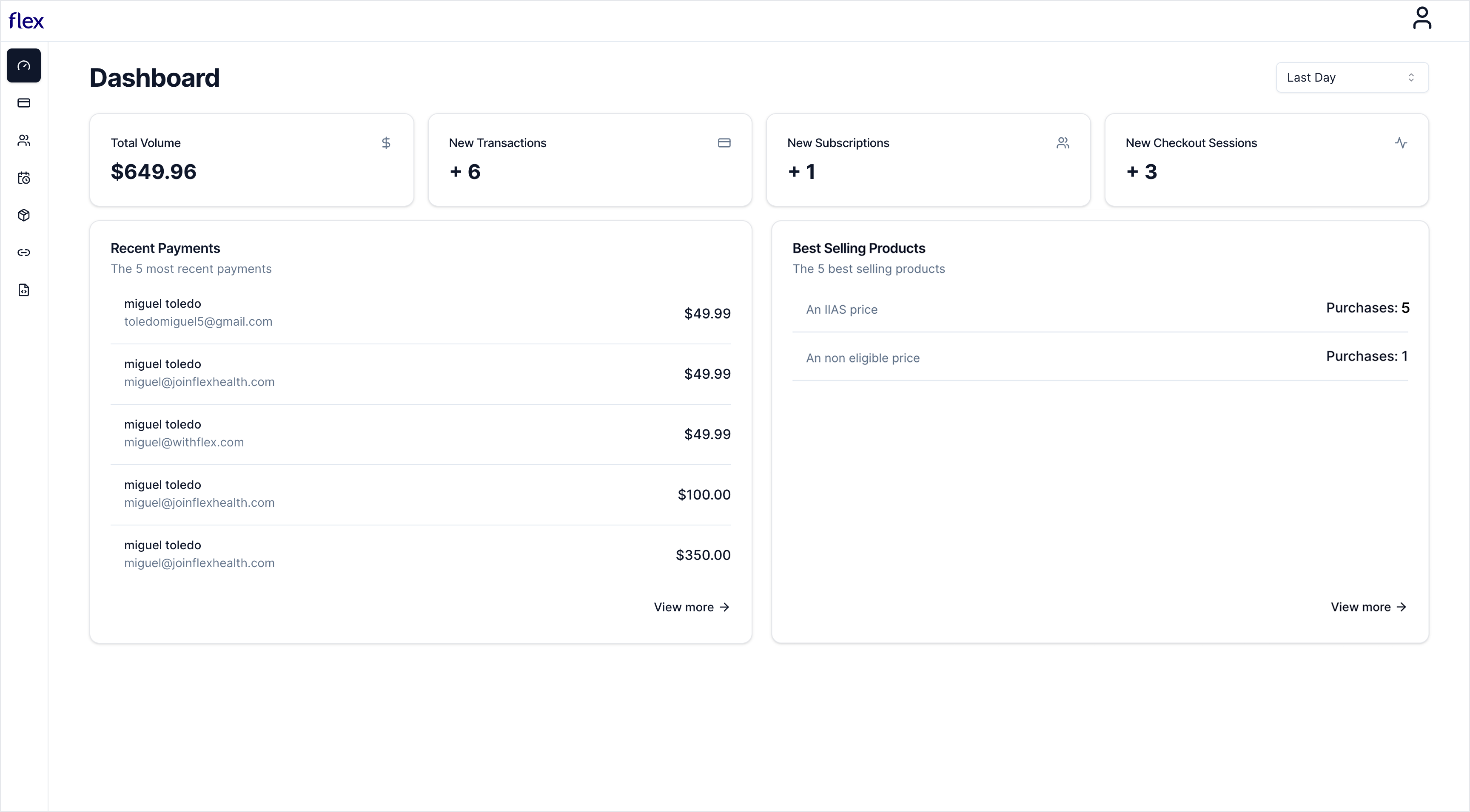Click the New Checkout Sessions label
This screenshot has width=1470, height=812.
1191,143
